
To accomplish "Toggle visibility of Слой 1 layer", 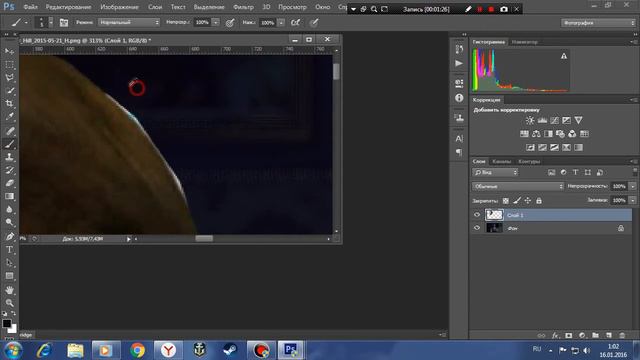I will click(477, 215).
